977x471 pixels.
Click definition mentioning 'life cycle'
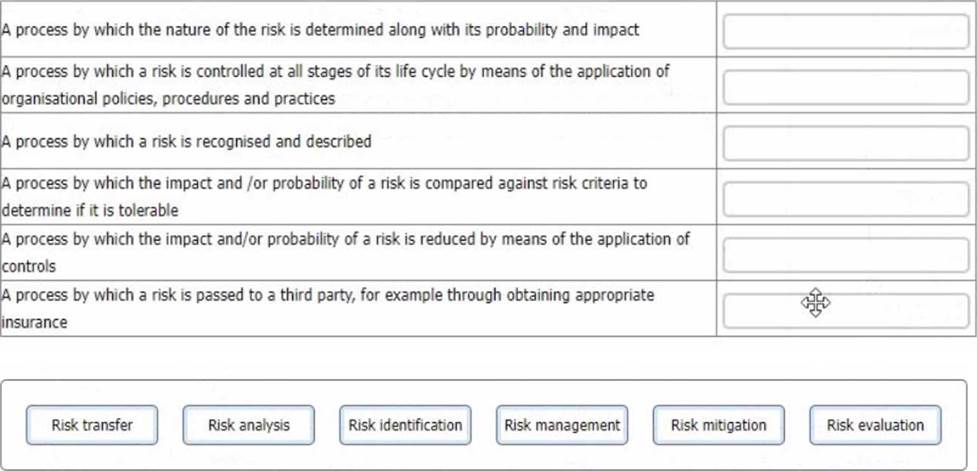335,85
